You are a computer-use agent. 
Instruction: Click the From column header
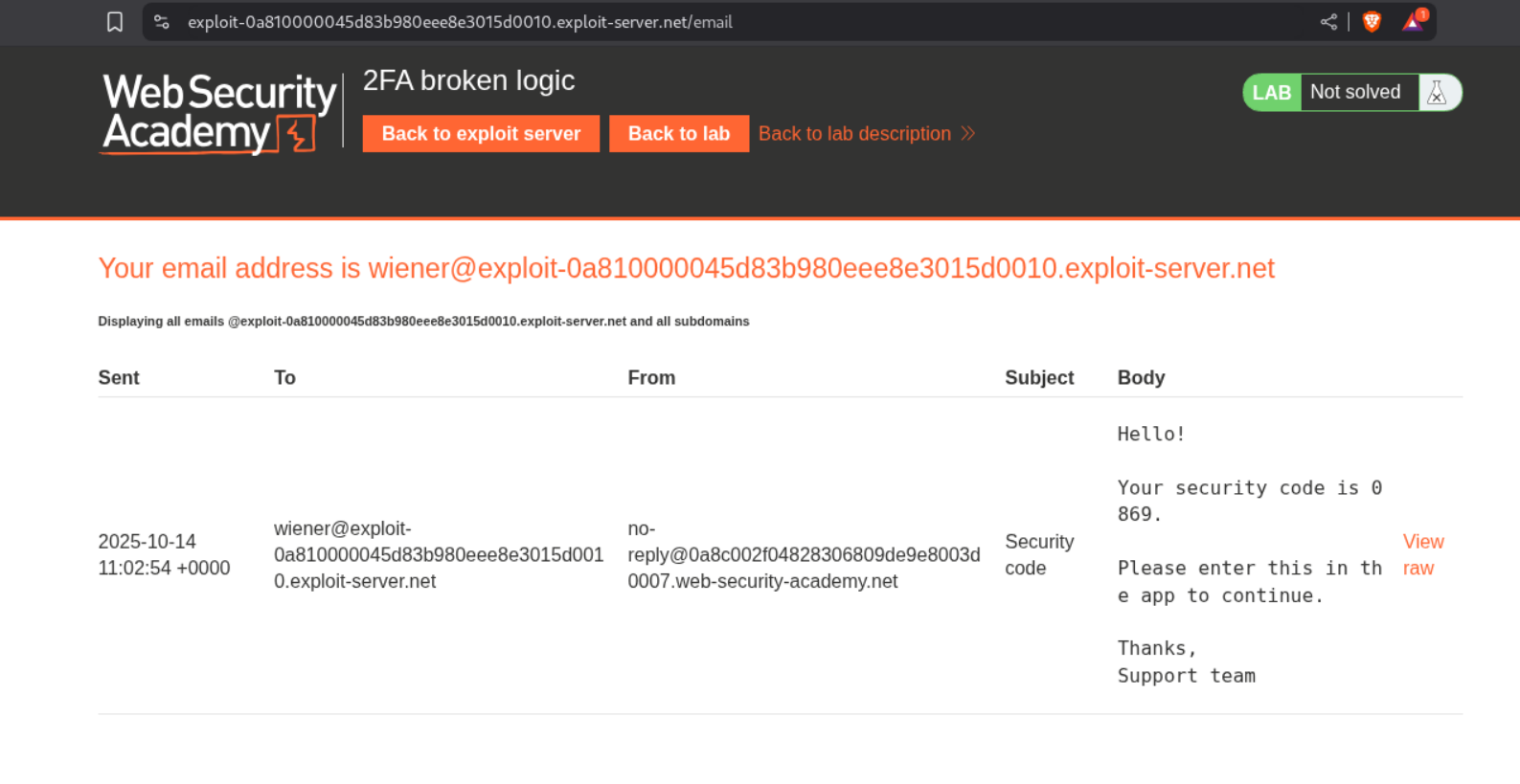point(651,378)
